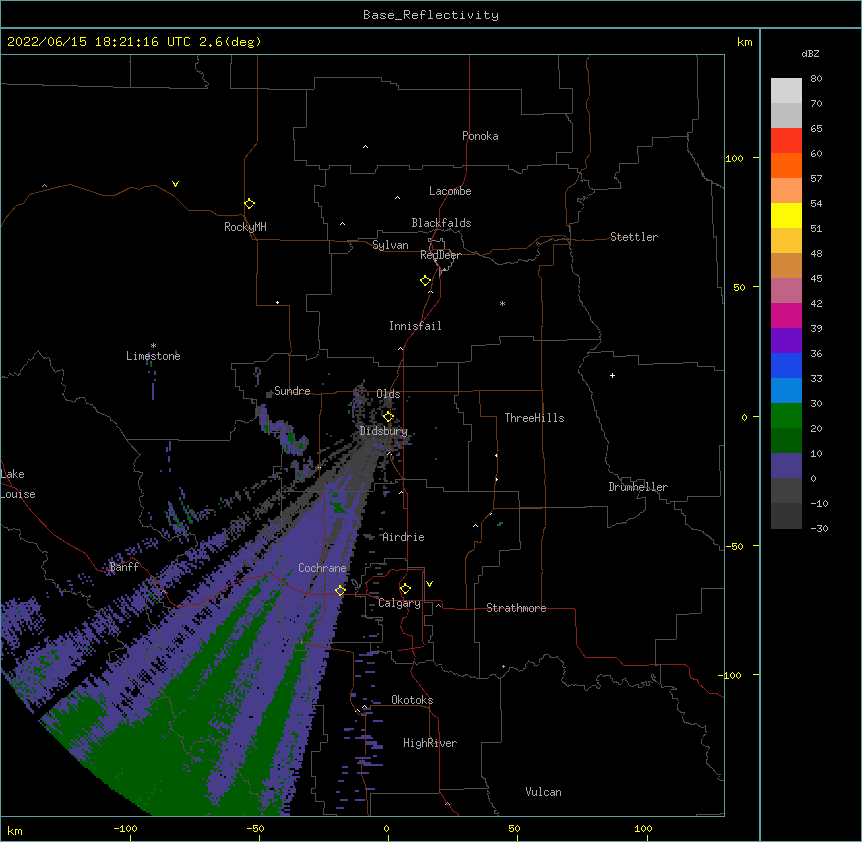Viewport: 862px width, 842px height.
Task: Click the Okotoks town label
Action: click(x=412, y=700)
